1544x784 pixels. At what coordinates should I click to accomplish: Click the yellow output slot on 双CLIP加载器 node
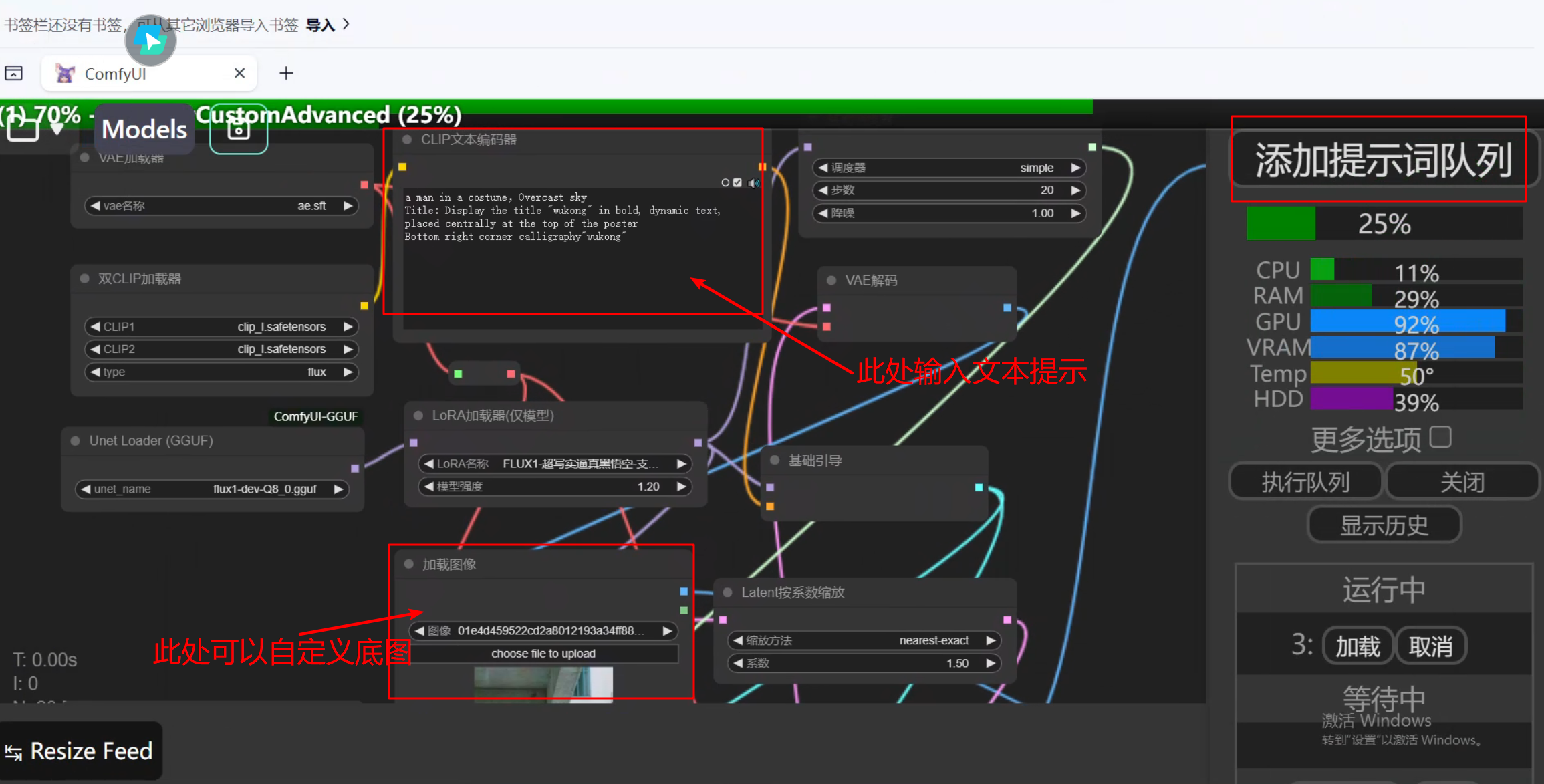364,305
